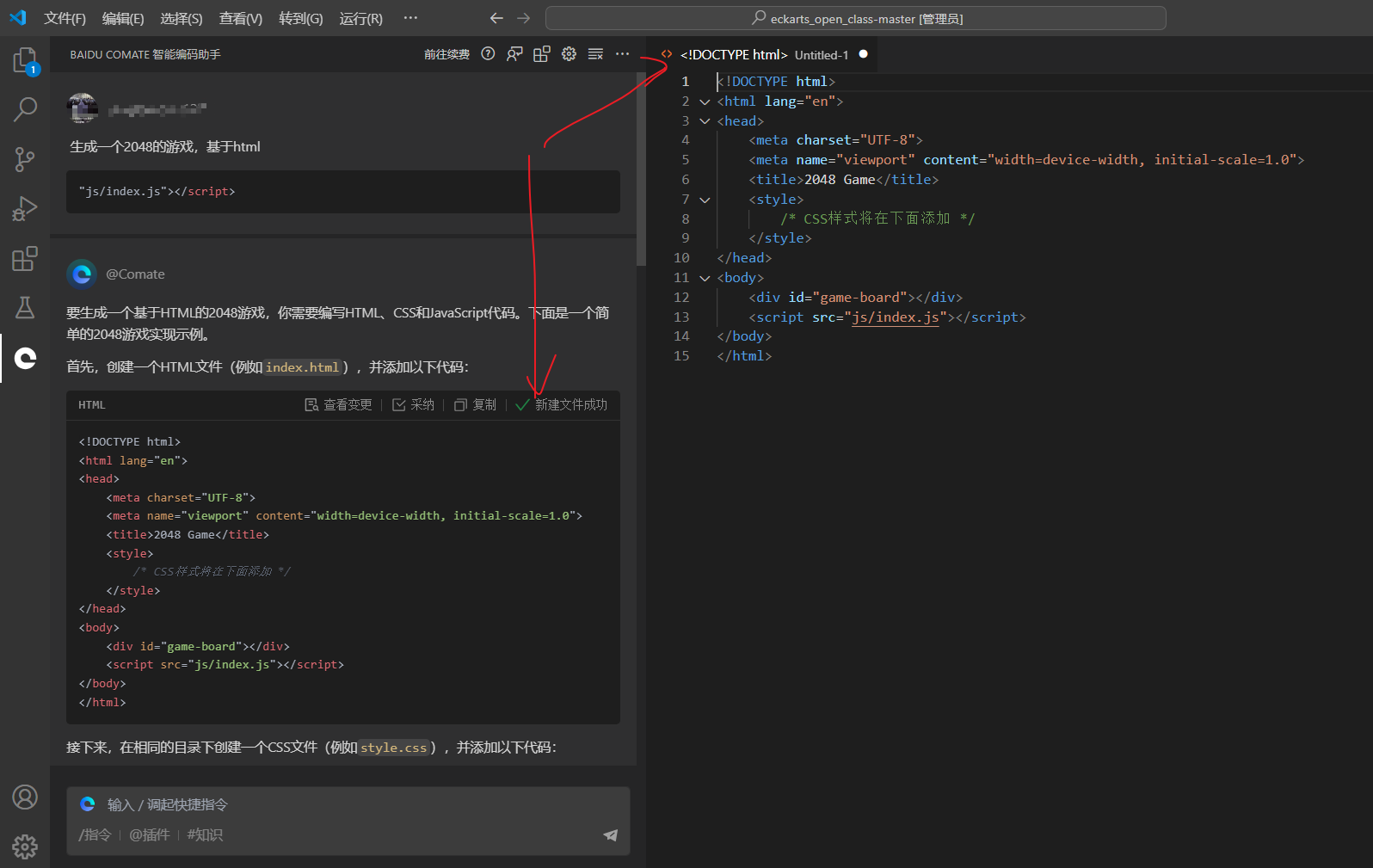Click the title text 2048 Game in editor
The image size is (1373, 868).
[x=840, y=180]
